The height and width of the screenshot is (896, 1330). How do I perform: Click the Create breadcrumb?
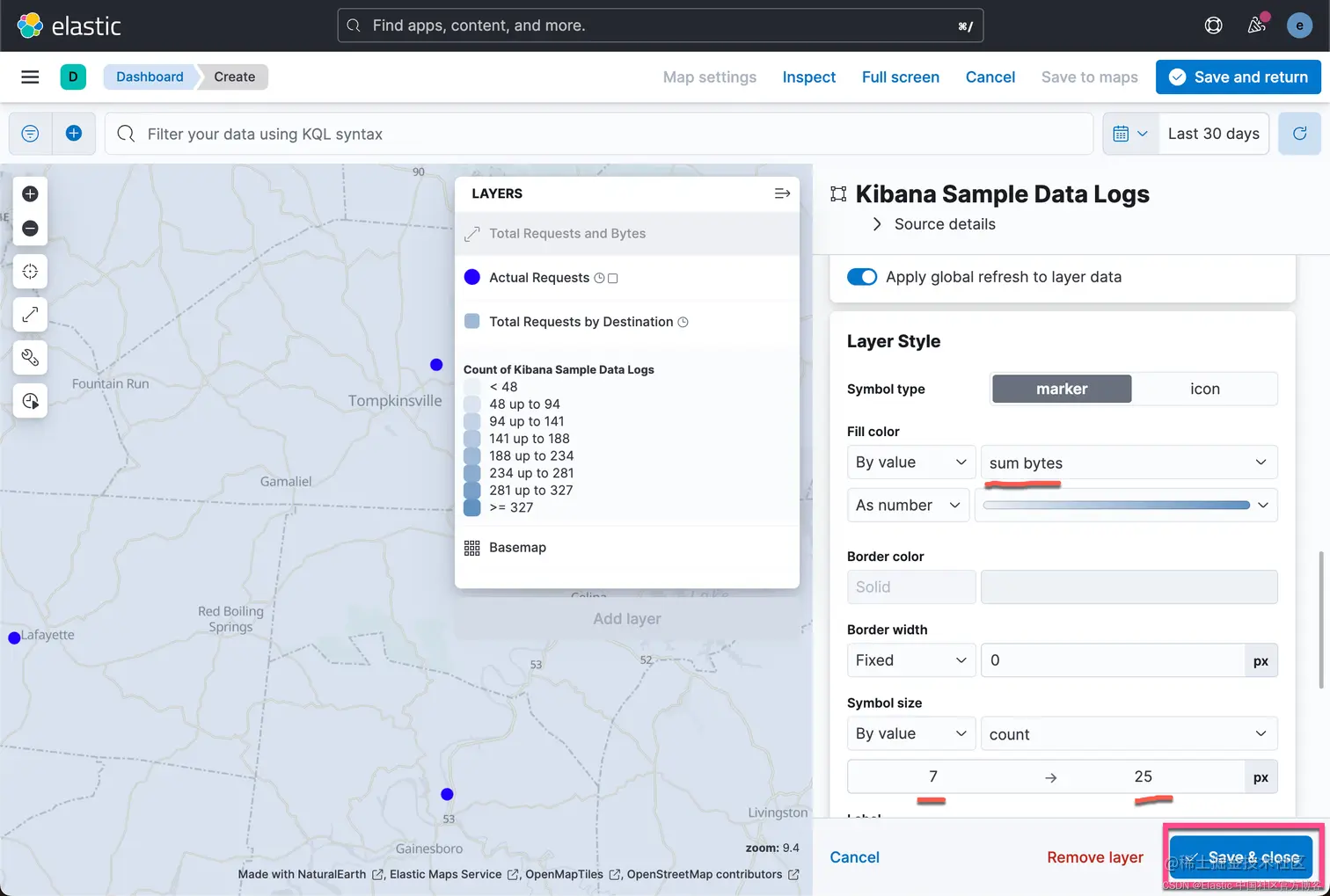(234, 77)
